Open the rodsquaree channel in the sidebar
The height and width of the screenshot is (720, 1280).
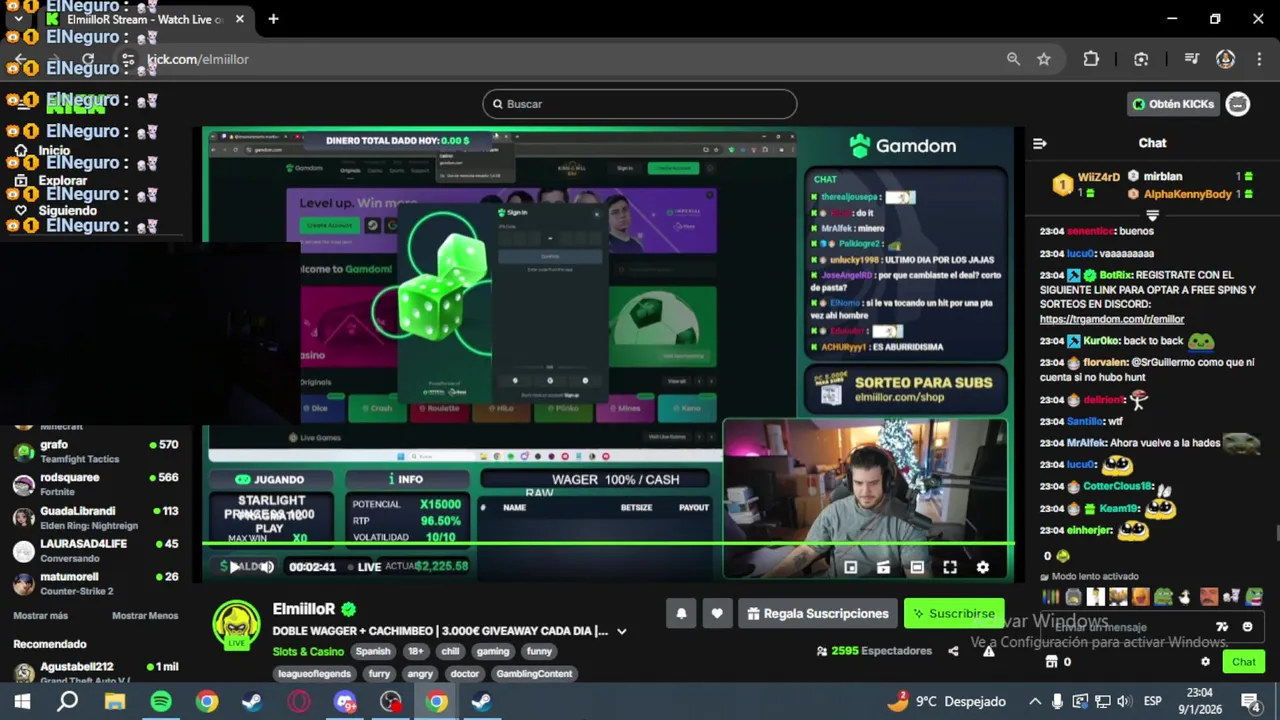[95, 484]
